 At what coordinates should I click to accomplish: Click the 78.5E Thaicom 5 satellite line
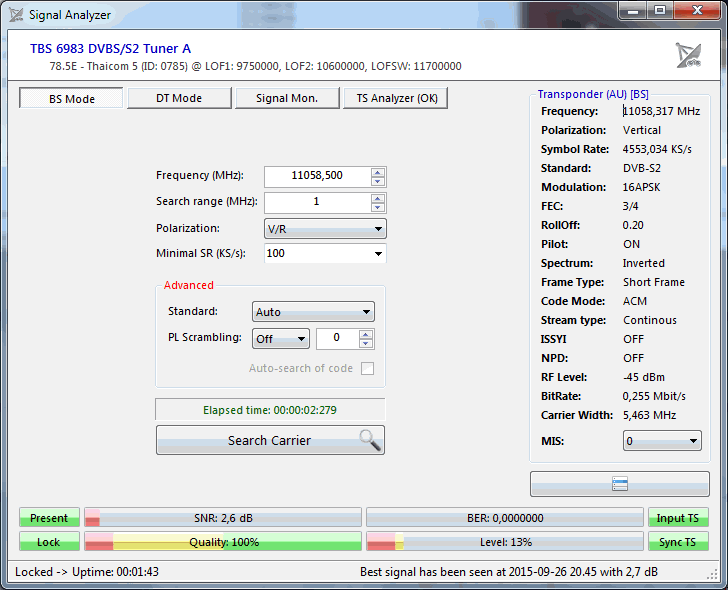point(255,66)
